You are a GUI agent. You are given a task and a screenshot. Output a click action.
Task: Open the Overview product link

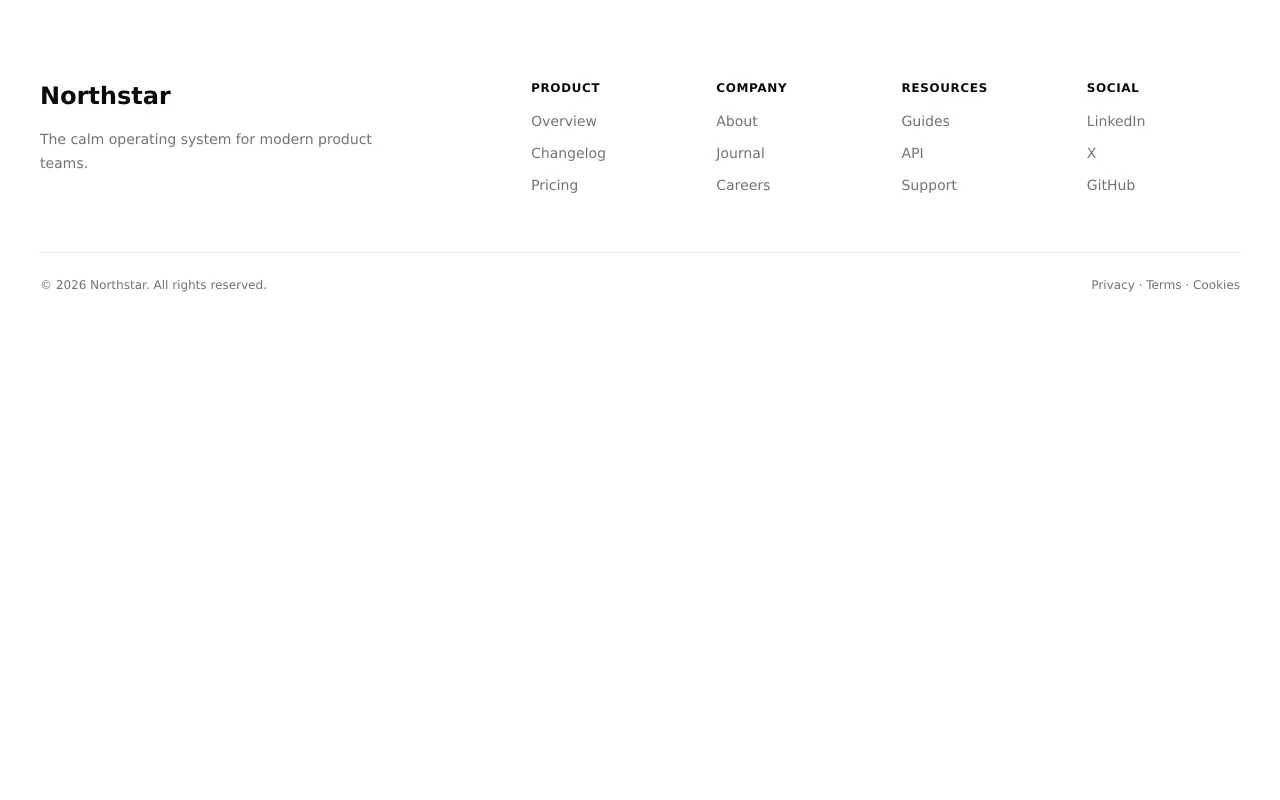click(564, 121)
